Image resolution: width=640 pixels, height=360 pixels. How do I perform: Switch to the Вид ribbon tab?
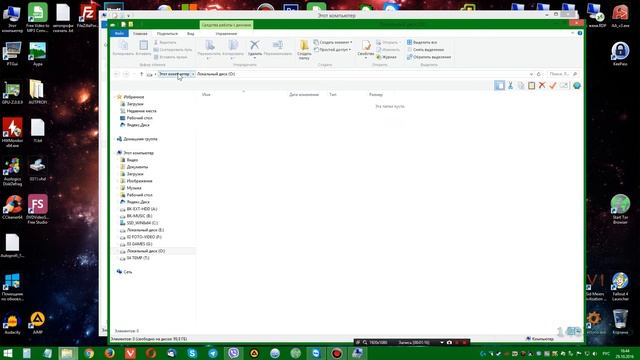pyautogui.click(x=191, y=33)
